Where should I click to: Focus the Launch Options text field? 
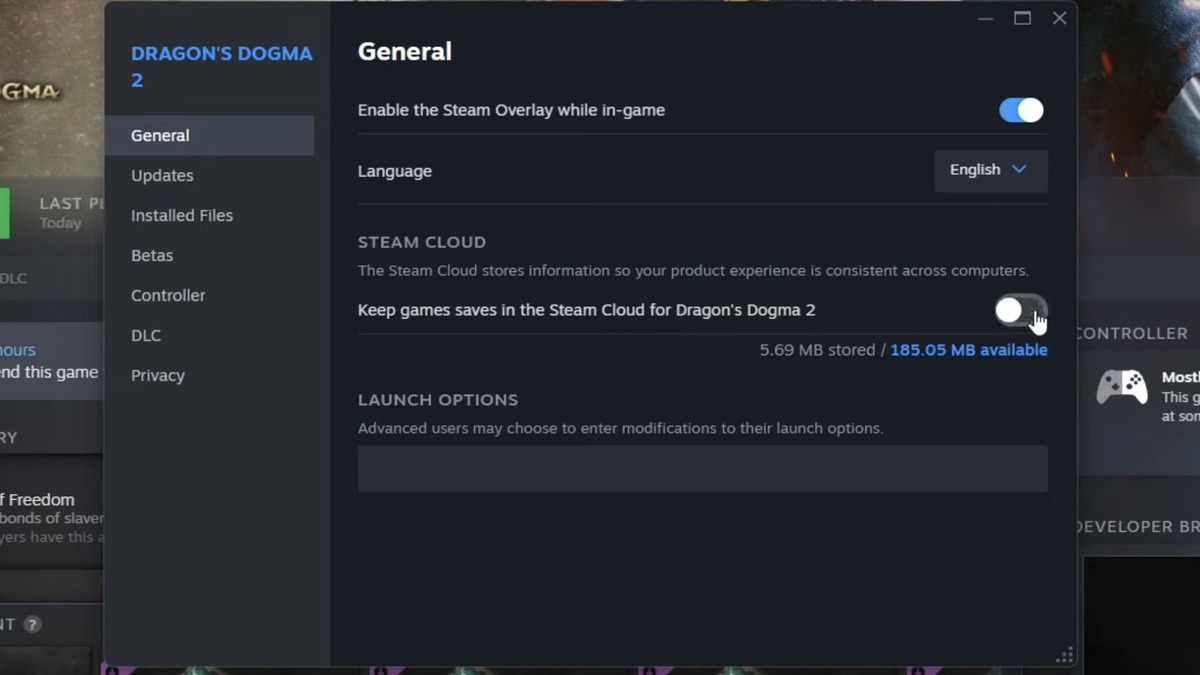702,469
